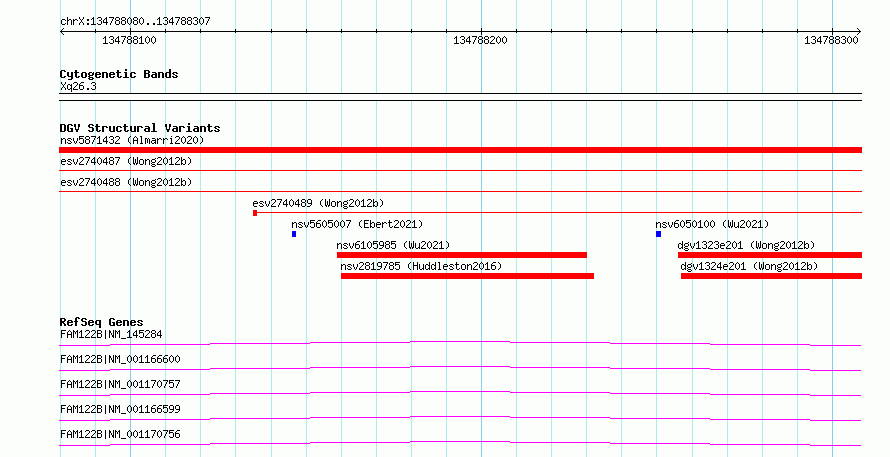890x457 pixels.
Task: Click the red start marker of esv2740489
Action: [x=255, y=213]
